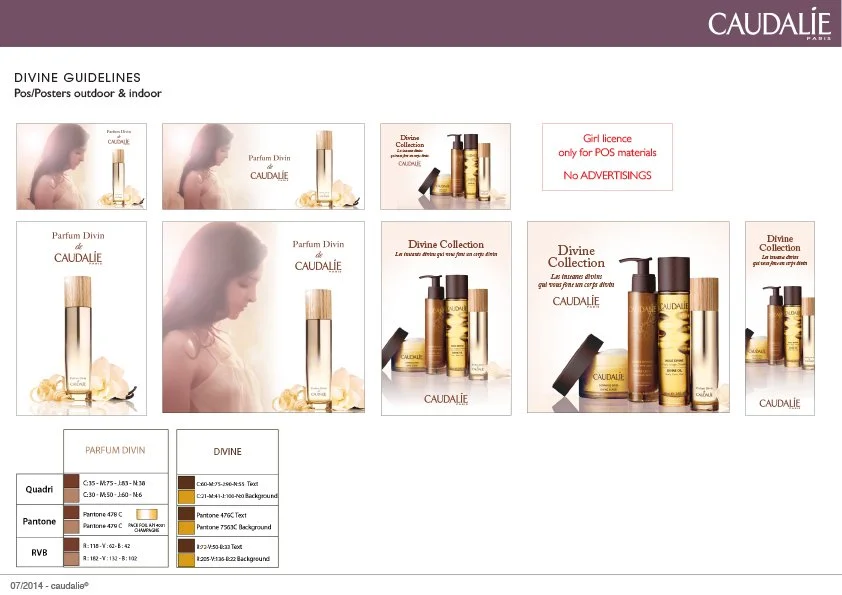Click the foil 'CHAMPAGNE' caption under gold swatch
The height and width of the screenshot is (595, 842).
[147, 527]
